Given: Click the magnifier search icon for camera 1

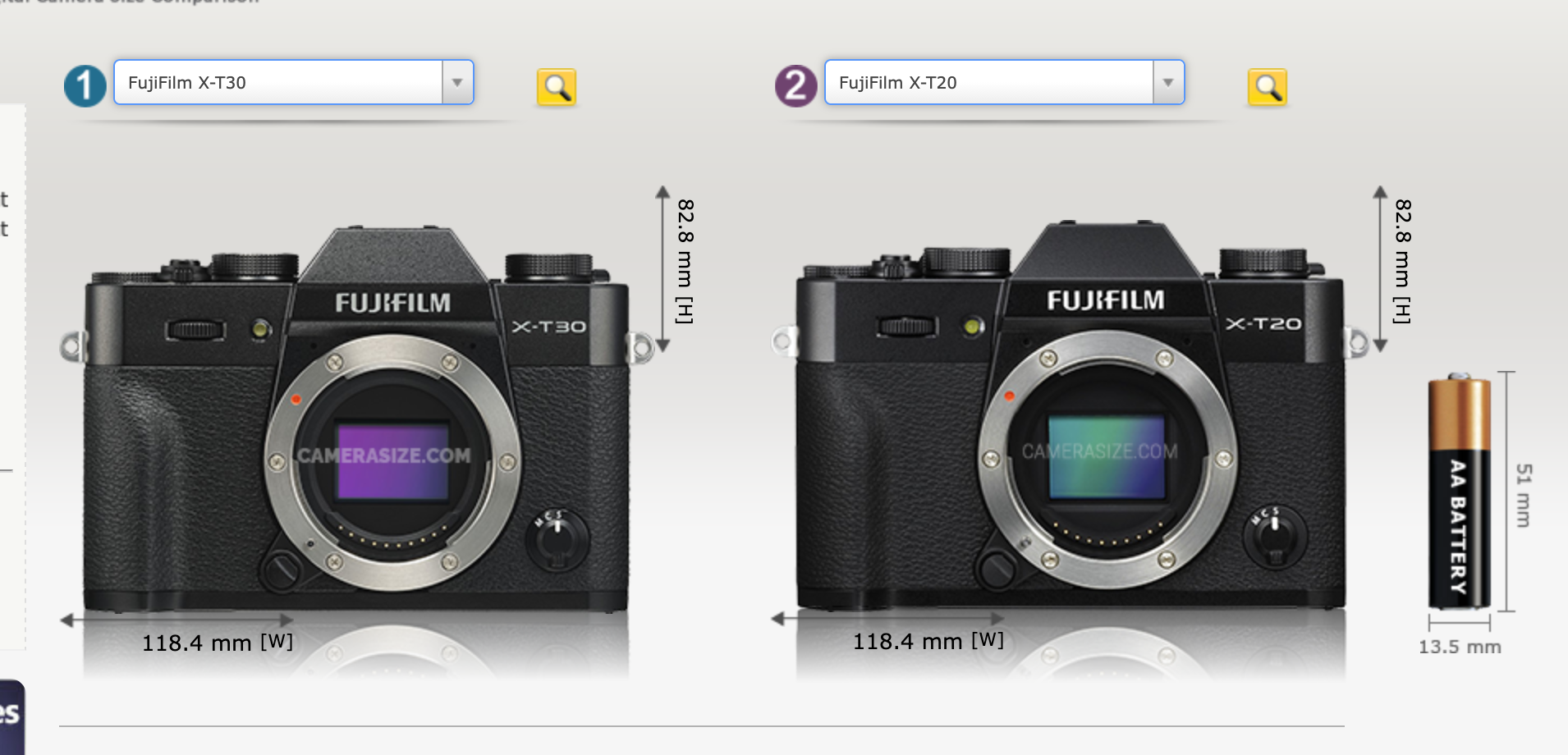Looking at the screenshot, I should [x=557, y=87].
